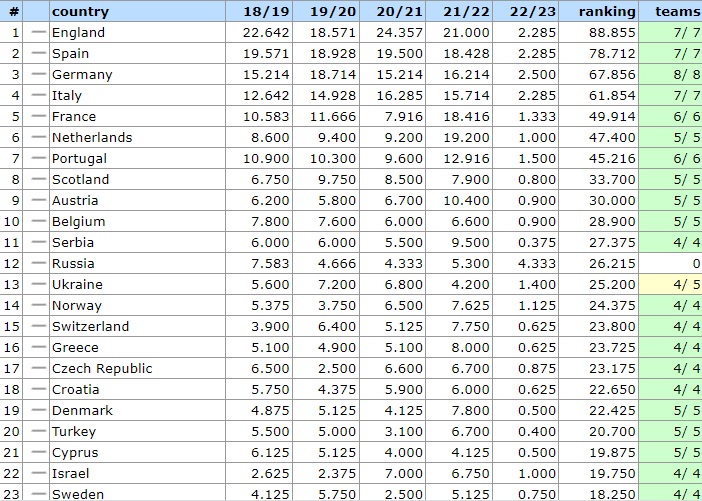Image resolution: width=702 pixels, height=501 pixels.
Task: Click the # rank column header
Action: pyautogui.click(x=14, y=12)
